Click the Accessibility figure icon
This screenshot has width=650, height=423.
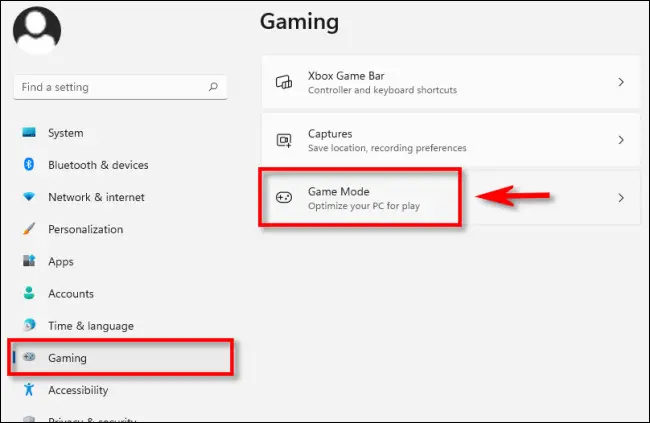point(29,390)
